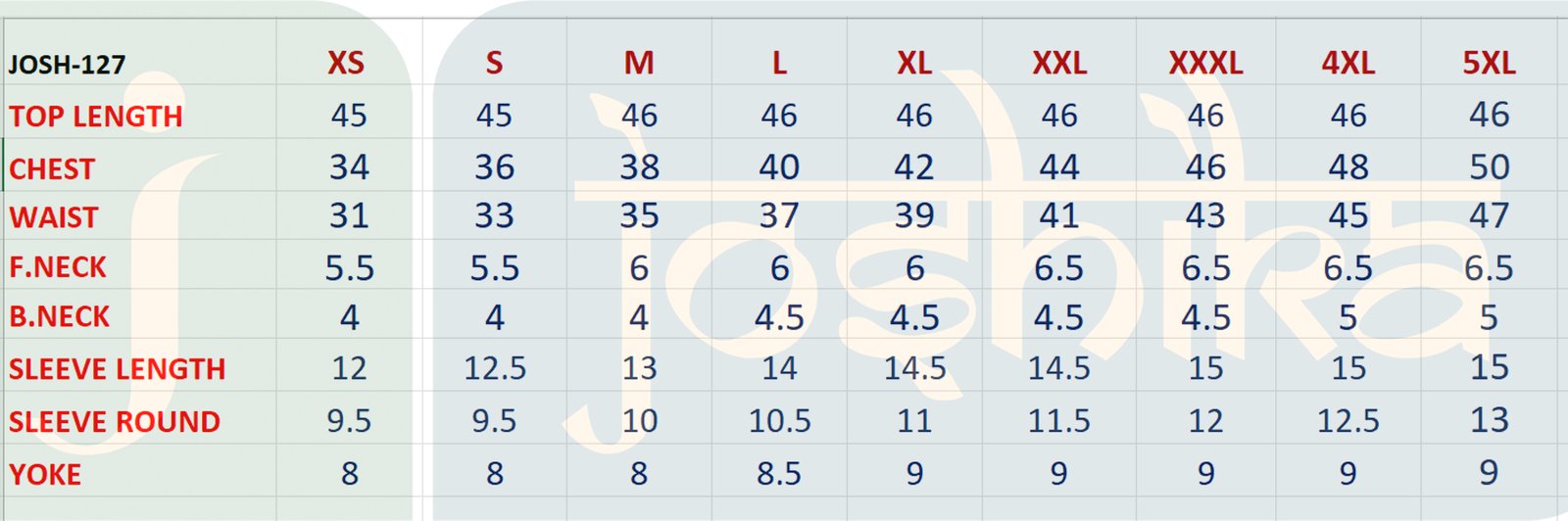The image size is (1568, 521).
Task: Select the B.NECK row label
Action: point(60,317)
